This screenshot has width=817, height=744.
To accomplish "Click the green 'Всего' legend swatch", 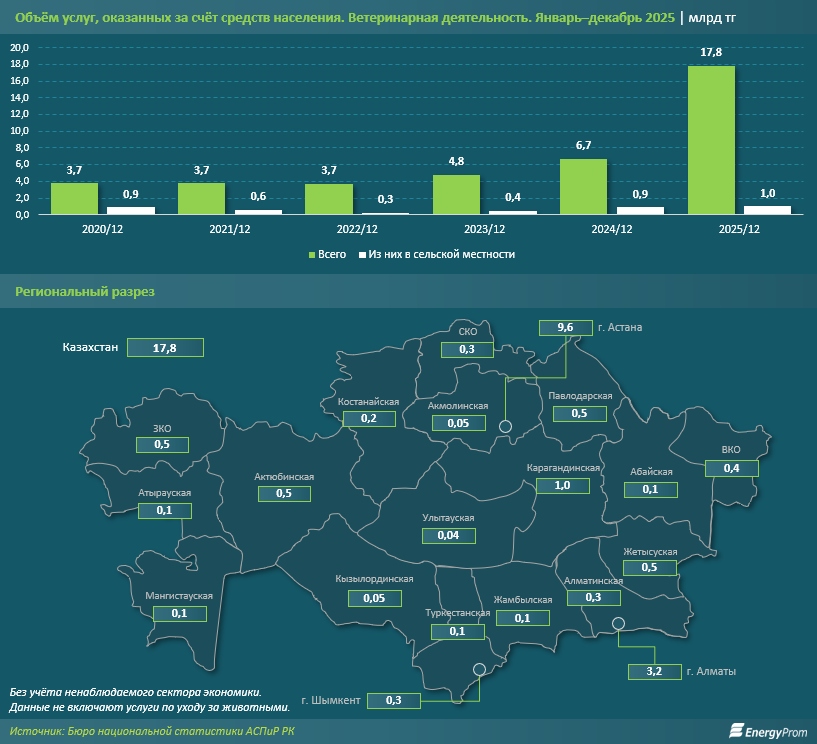I will click(x=310, y=255).
